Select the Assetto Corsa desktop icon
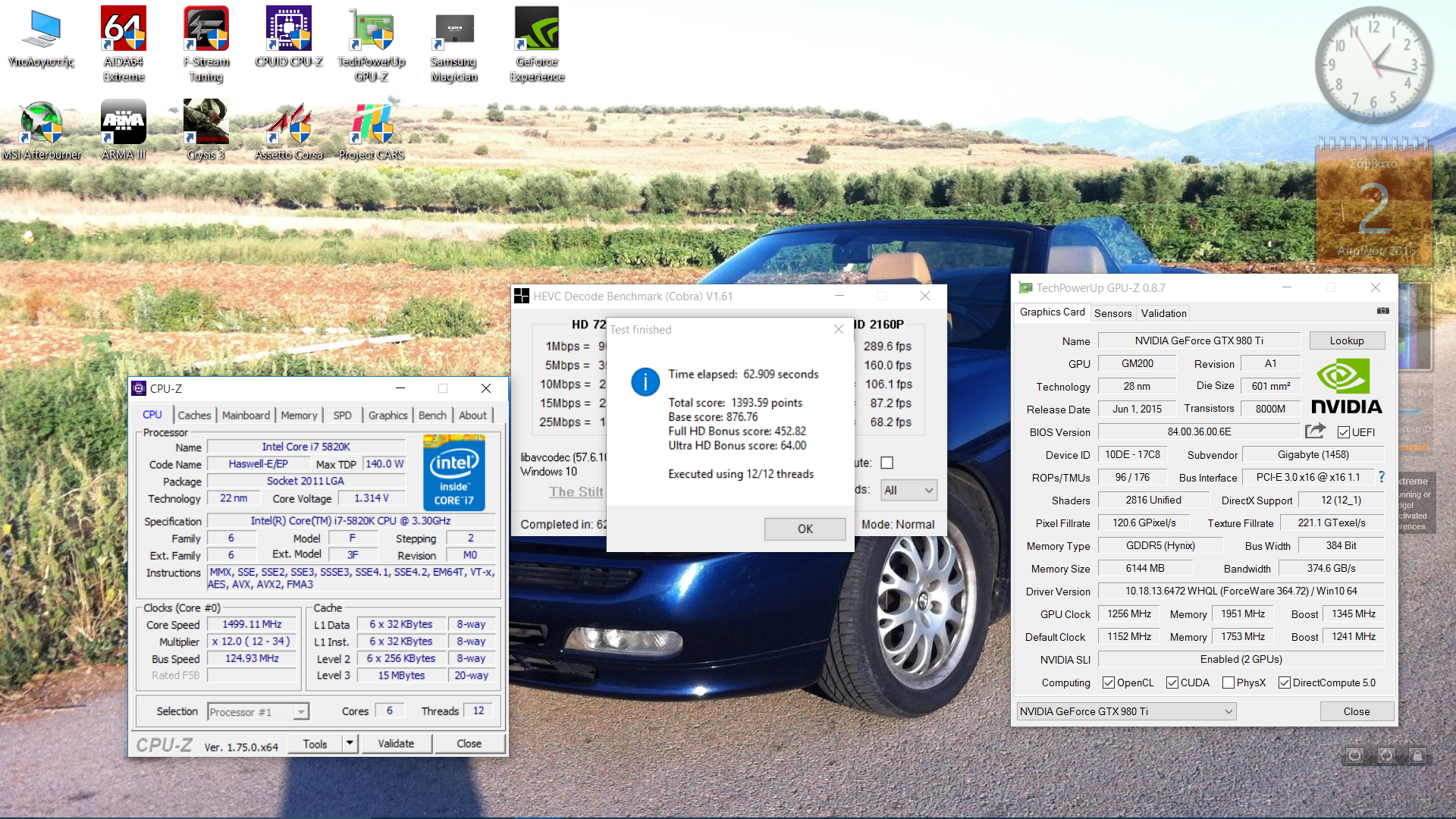Image resolution: width=1456 pixels, height=819 pixels. coord(289,130)
